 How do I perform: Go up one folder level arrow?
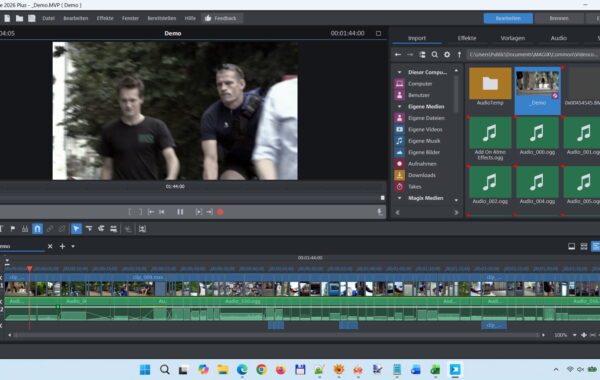point(459,55)
